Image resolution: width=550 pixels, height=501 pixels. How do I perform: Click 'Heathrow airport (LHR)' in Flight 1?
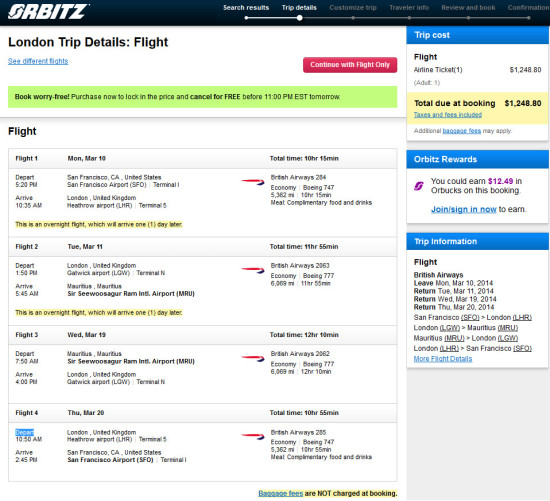pyautogui.click(x=100, y=206)
